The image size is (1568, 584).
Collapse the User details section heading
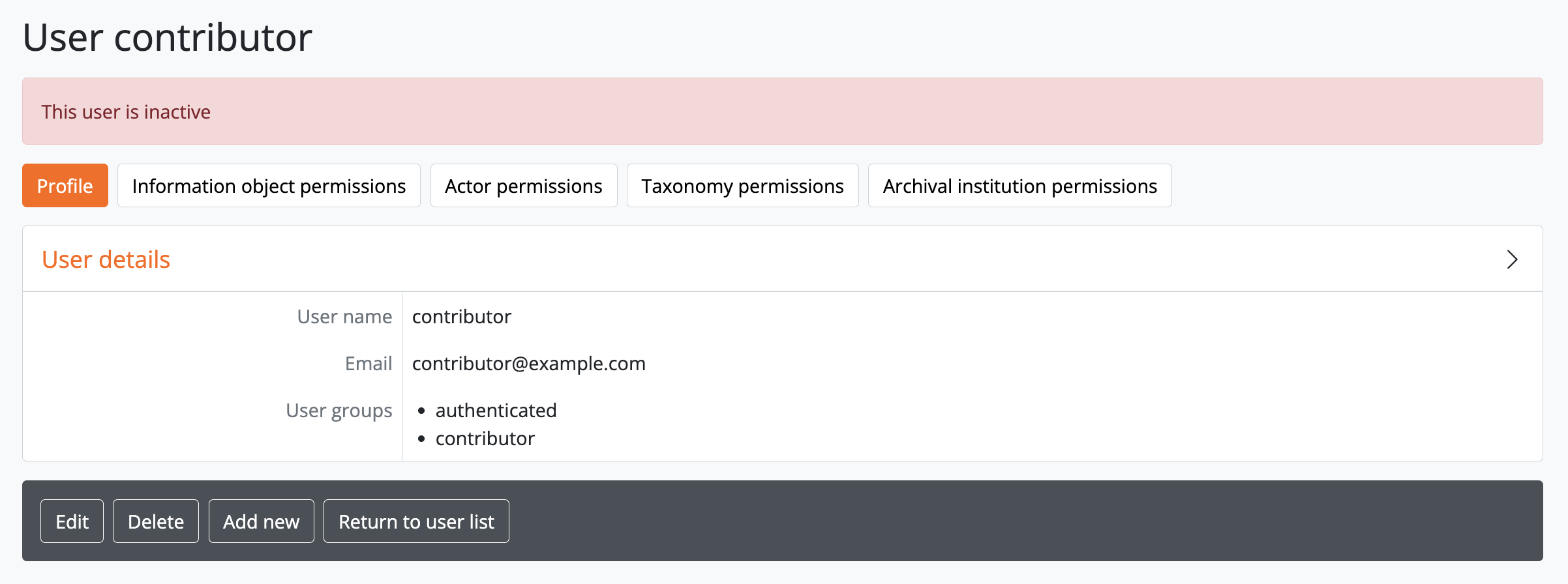tap(106, 259)
